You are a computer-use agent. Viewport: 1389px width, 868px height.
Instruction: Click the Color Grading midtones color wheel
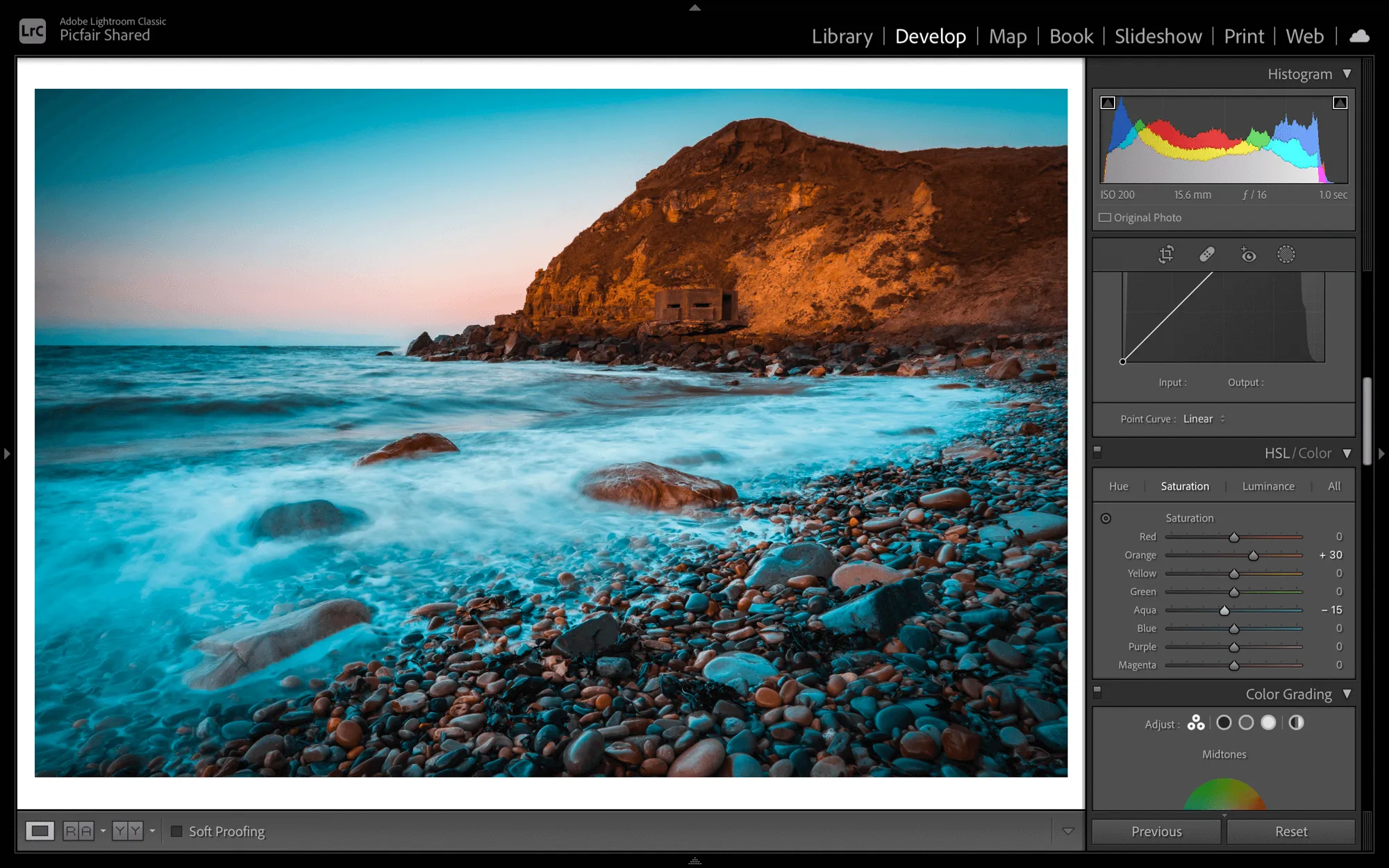coord(1224,794)
